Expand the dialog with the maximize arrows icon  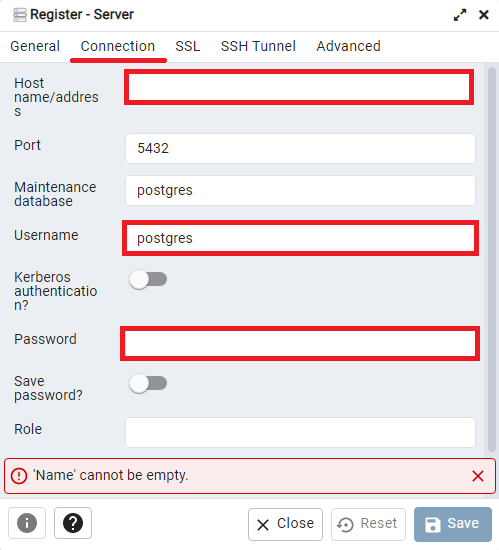(460, 15)
